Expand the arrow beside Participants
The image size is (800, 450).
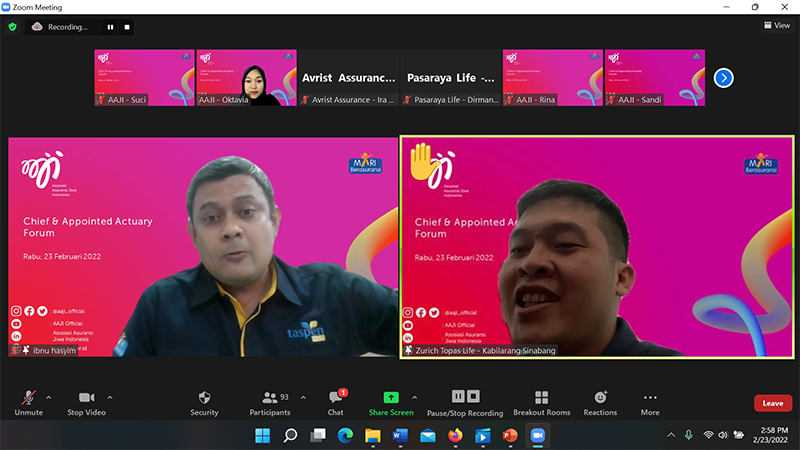coord(304,397)
